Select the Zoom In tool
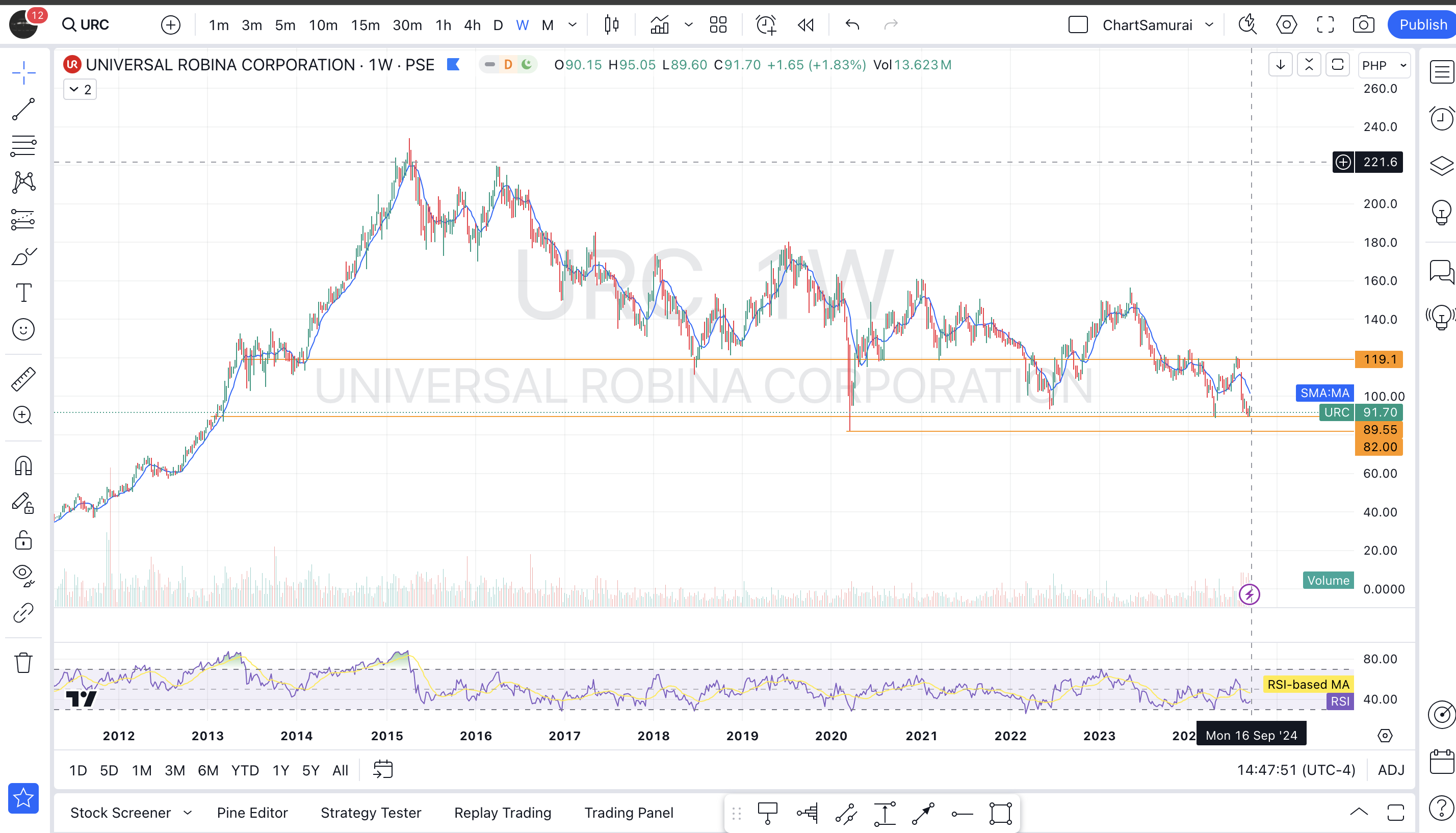The width and height of the screenshot is (1456, 833). 23,415
